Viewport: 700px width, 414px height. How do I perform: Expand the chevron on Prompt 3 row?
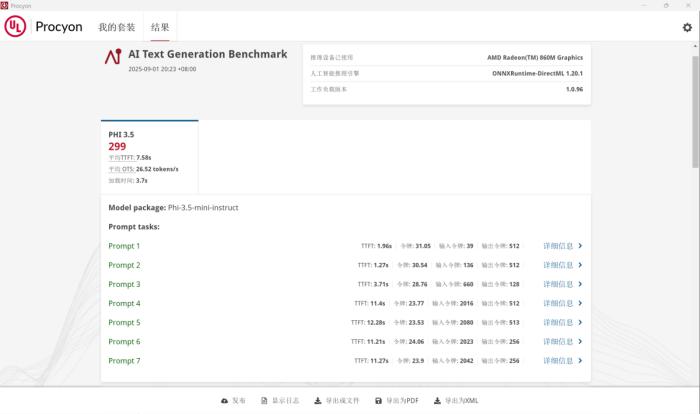pos(580,284)
